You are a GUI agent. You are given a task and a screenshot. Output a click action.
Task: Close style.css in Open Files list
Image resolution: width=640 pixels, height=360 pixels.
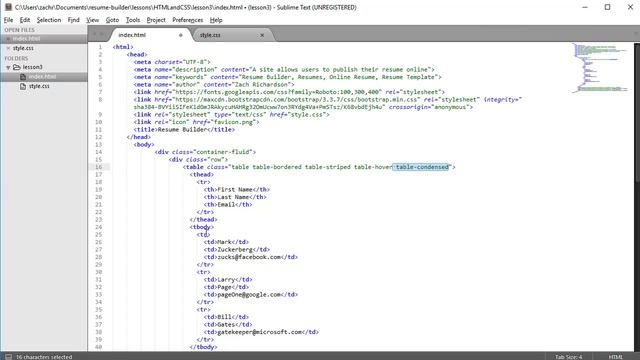[x=8, y=48]
